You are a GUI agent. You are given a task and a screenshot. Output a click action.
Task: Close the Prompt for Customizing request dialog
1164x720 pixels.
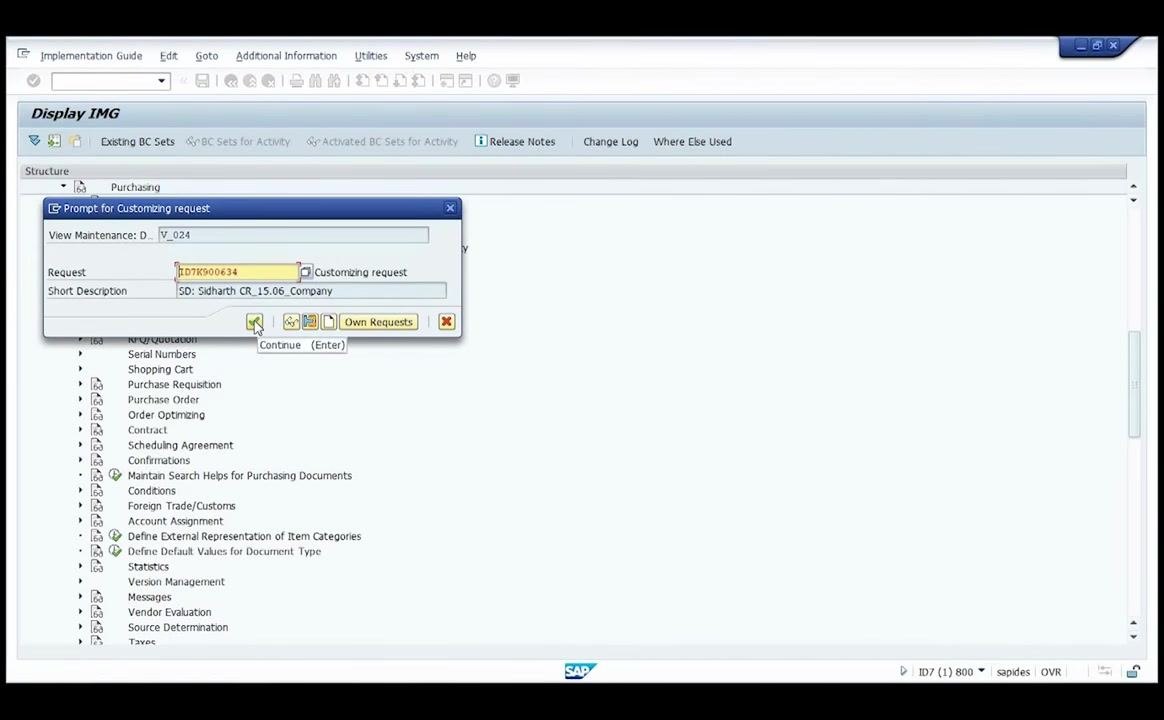point(450,208)
